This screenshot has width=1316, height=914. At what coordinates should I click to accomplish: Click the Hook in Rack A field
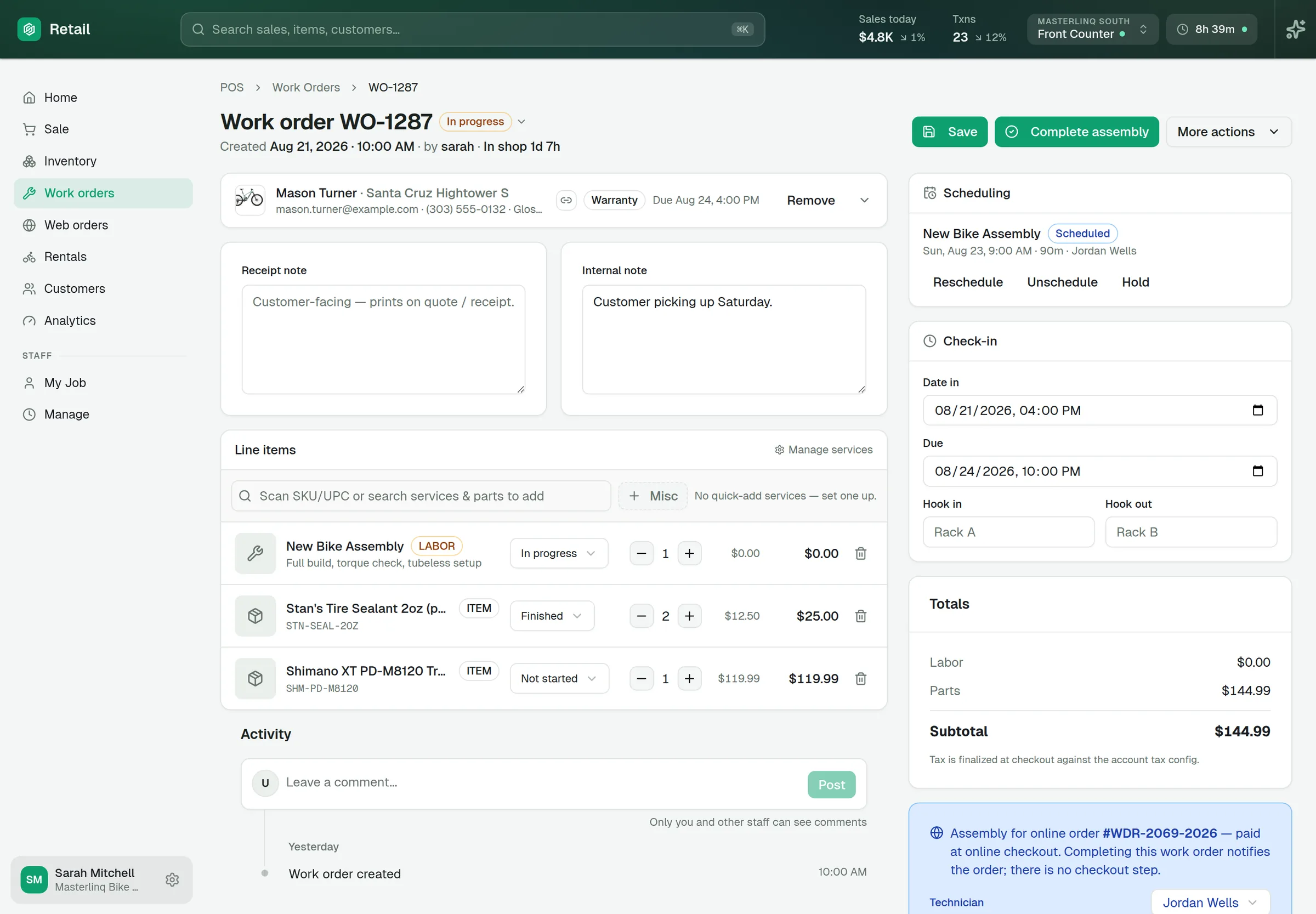(x=1008, y=532)
